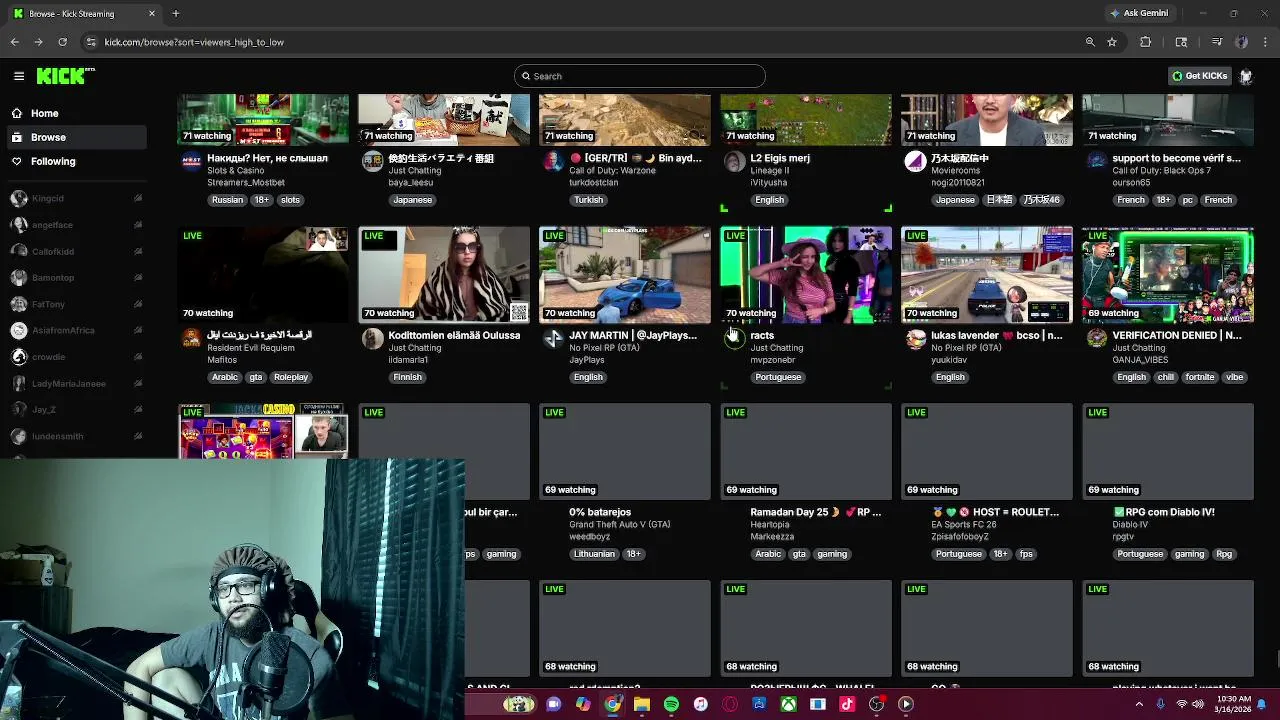The height and width of the screenshot is (720, 1280).
Task: Open File Explorer from the taskbar
Action: click(642, 704)
